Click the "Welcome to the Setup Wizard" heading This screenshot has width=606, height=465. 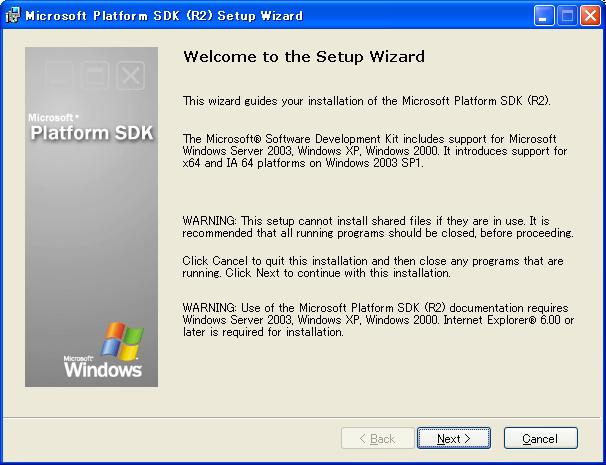[304, 57]
